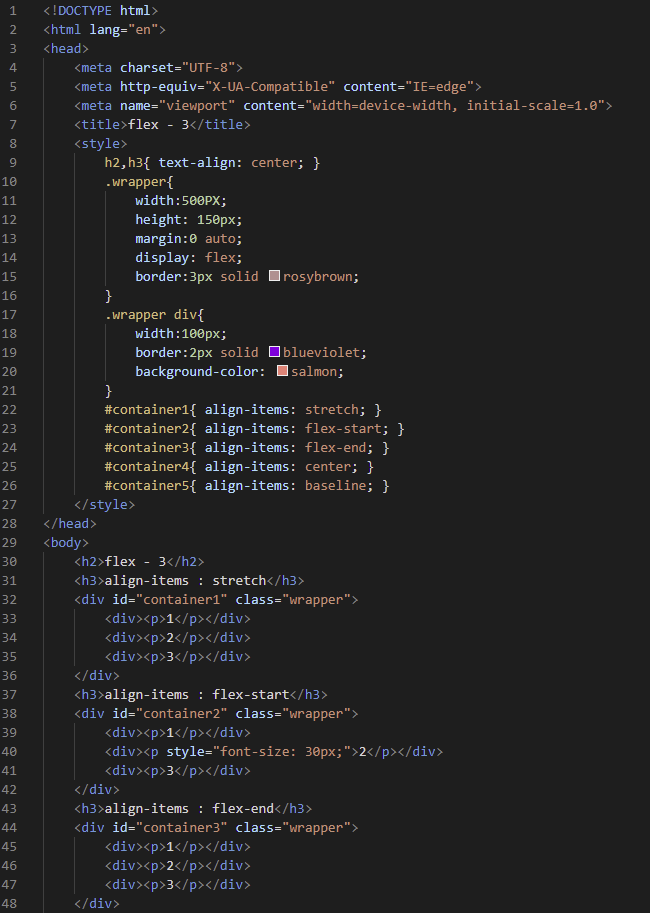Click line number 16 in the gutter

pos(9,295)
